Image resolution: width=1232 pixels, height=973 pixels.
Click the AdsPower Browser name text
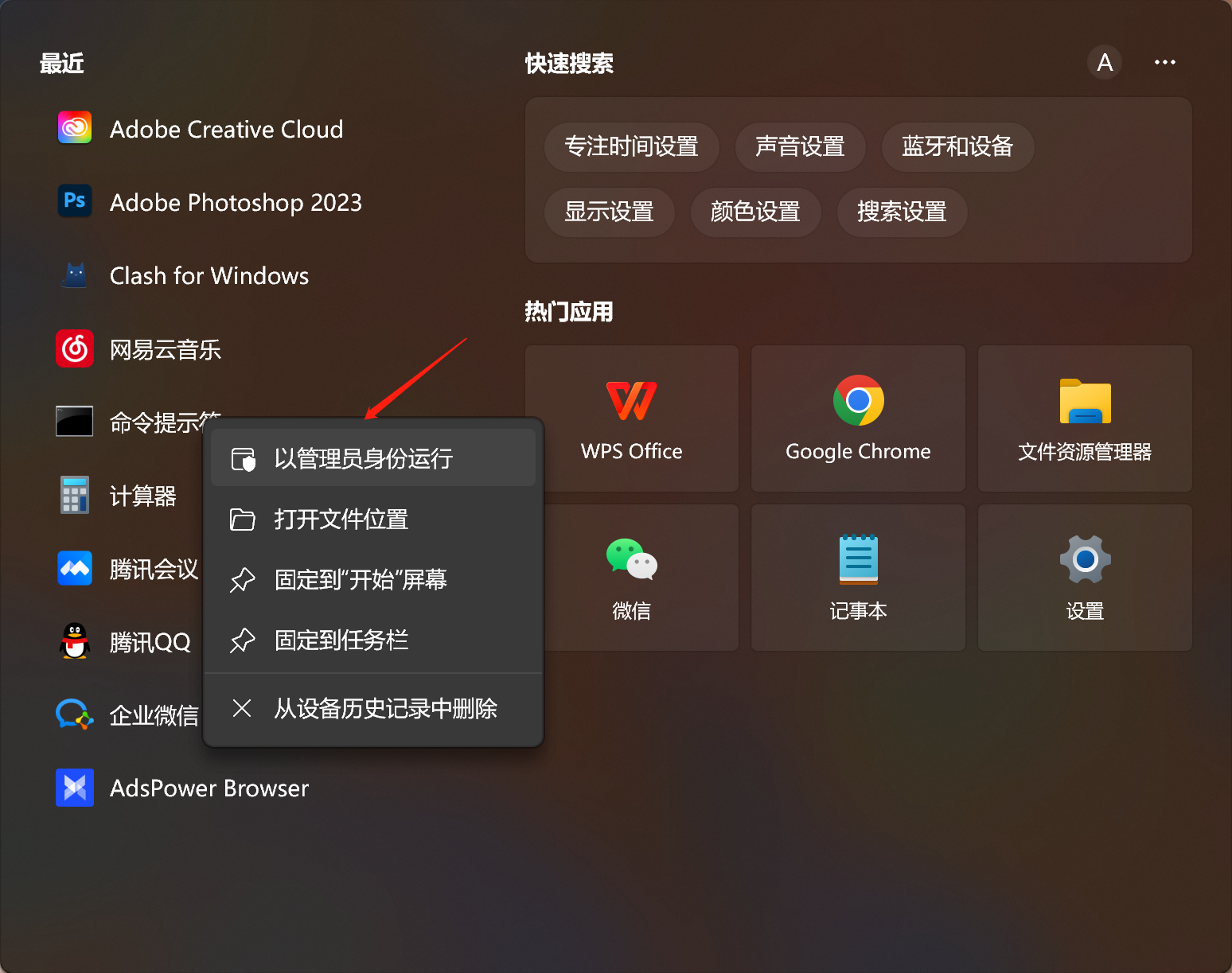click(209, 788)
